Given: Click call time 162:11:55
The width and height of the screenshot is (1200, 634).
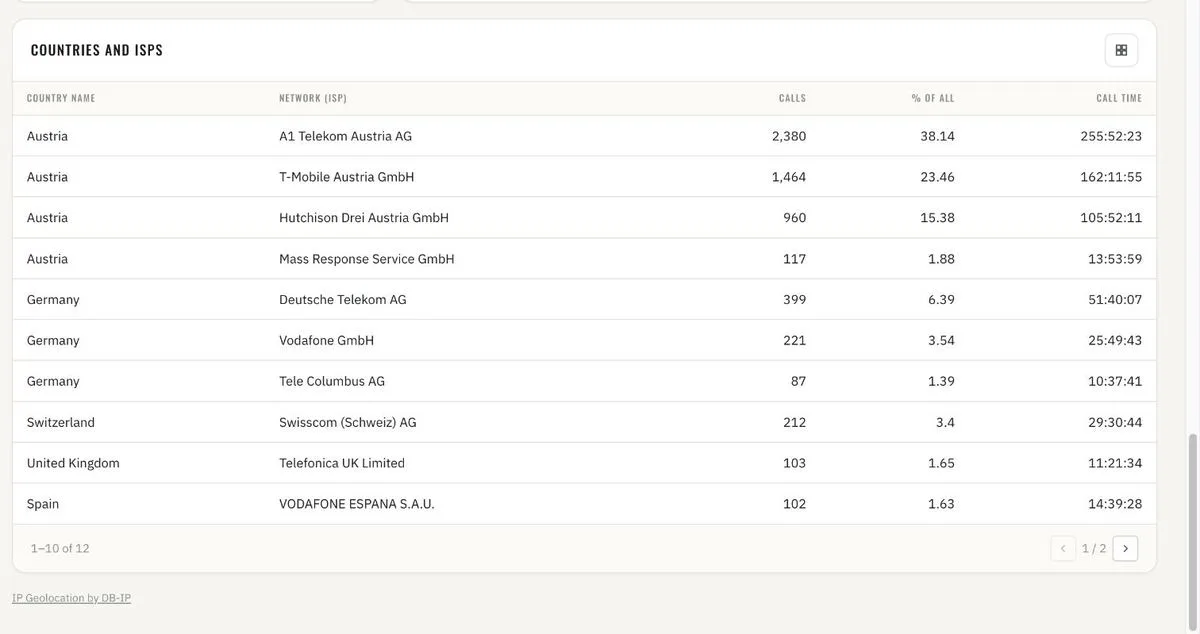Looking at the screenshot, I should point(1111,177).
